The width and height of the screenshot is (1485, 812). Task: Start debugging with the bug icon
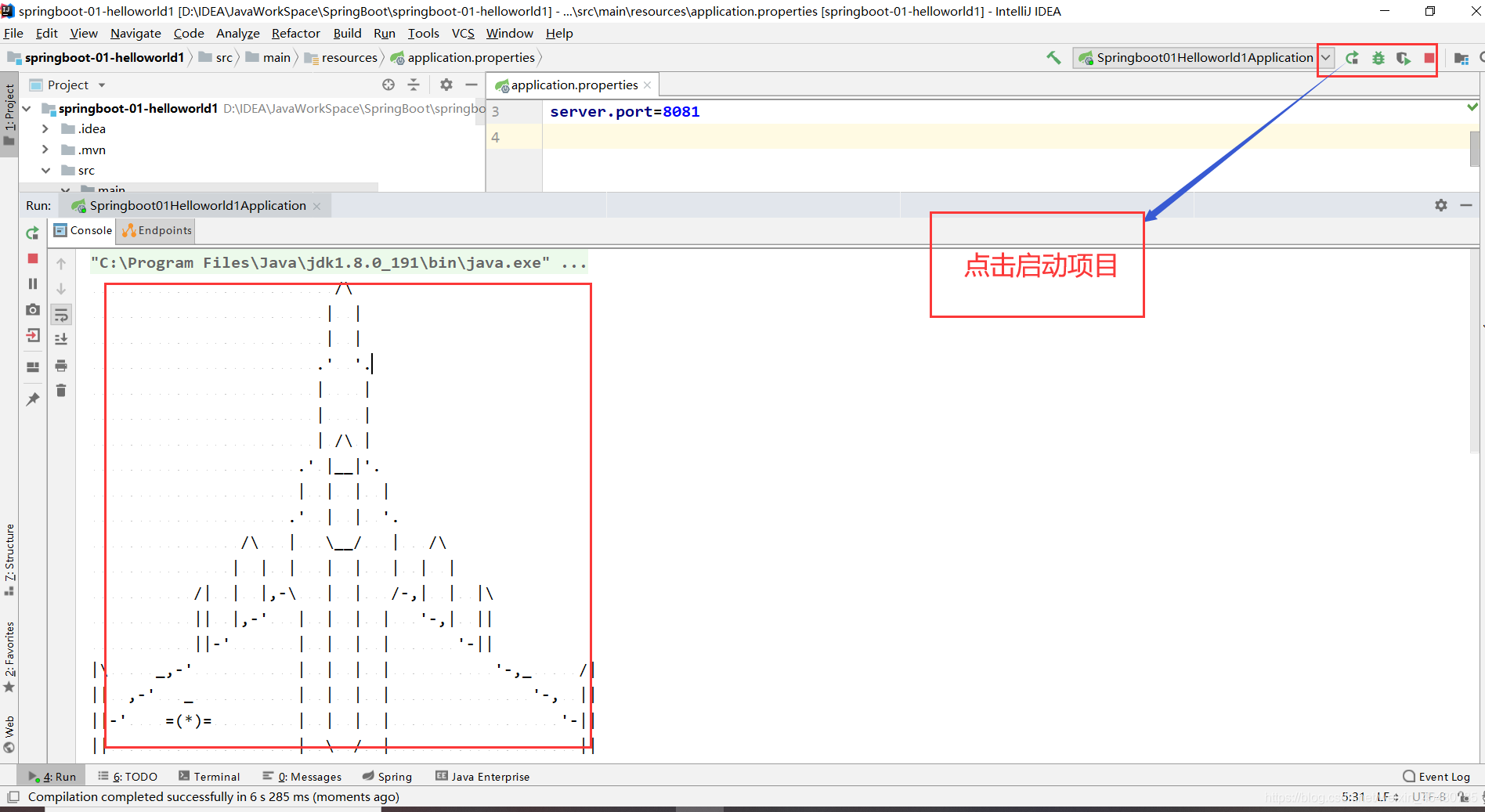point(1378,58)
